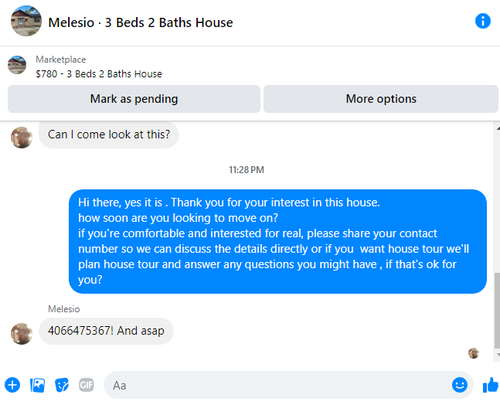Screen dimensions: 500x405
Task: Click the scrollbar up arrow
Action: click(x=498, y=128)
